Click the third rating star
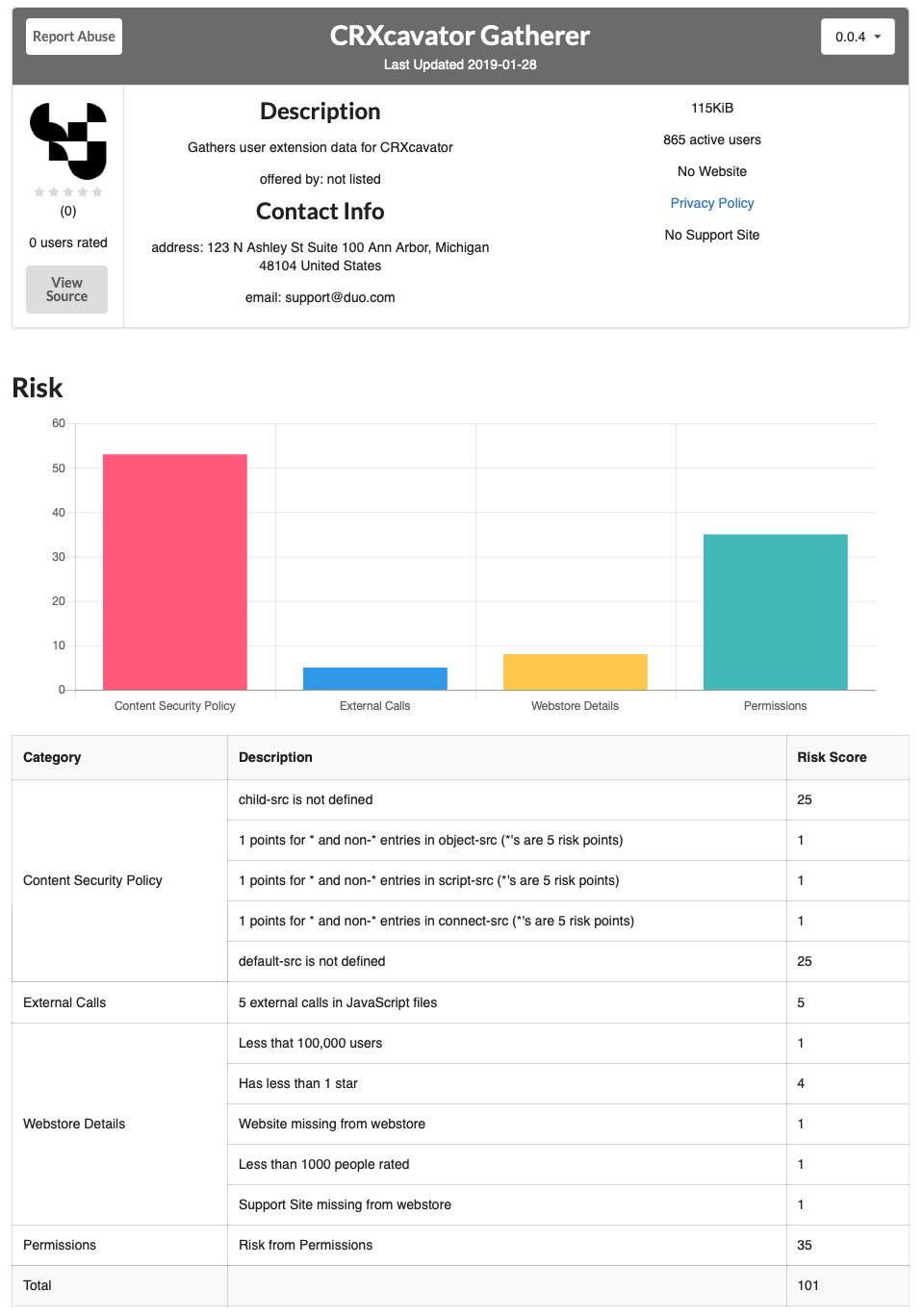The height and width of the screenshot is (1316, 923). pos(68,192)
